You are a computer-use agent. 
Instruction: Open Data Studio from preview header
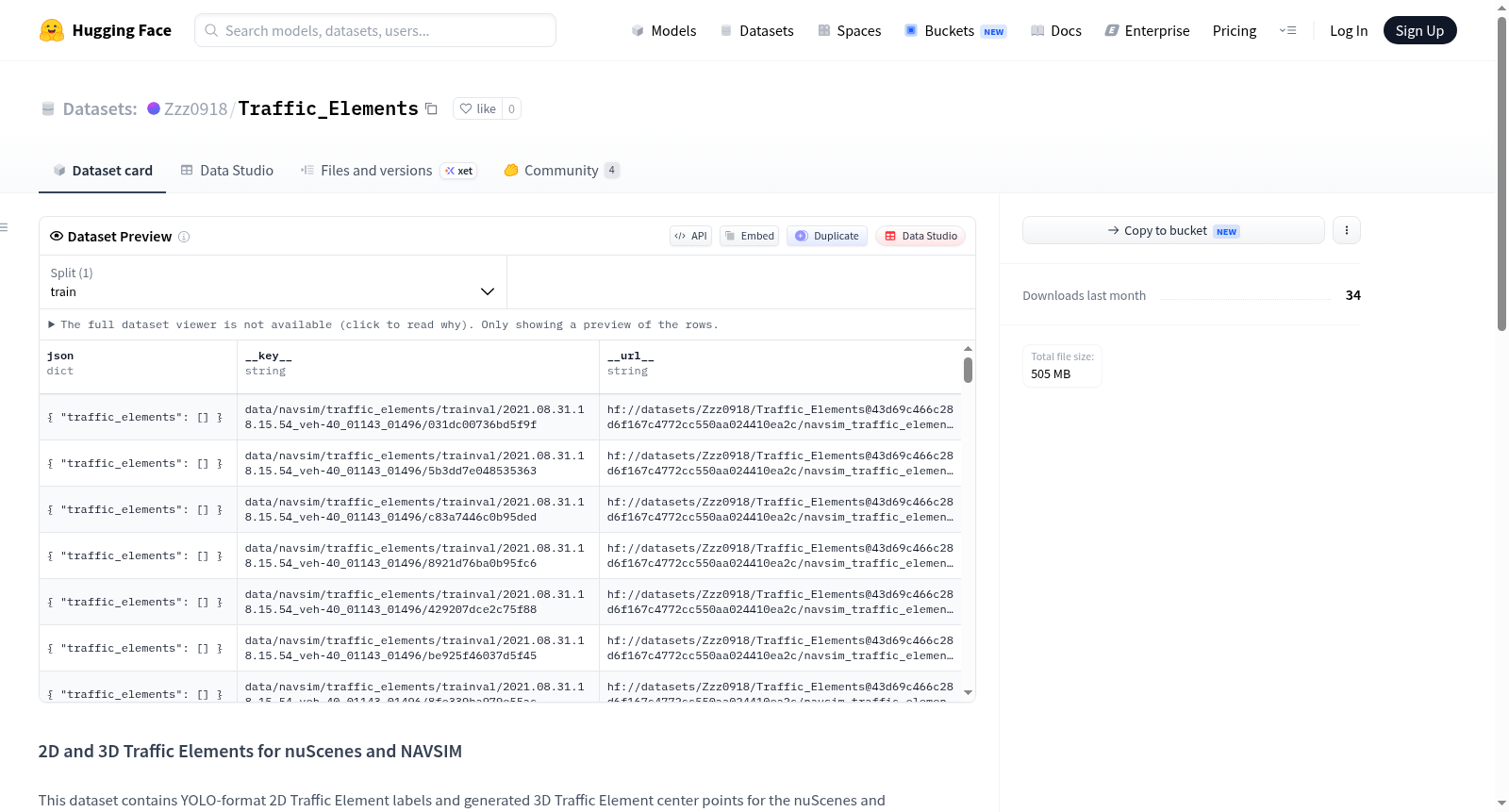[x=920, y=236]
